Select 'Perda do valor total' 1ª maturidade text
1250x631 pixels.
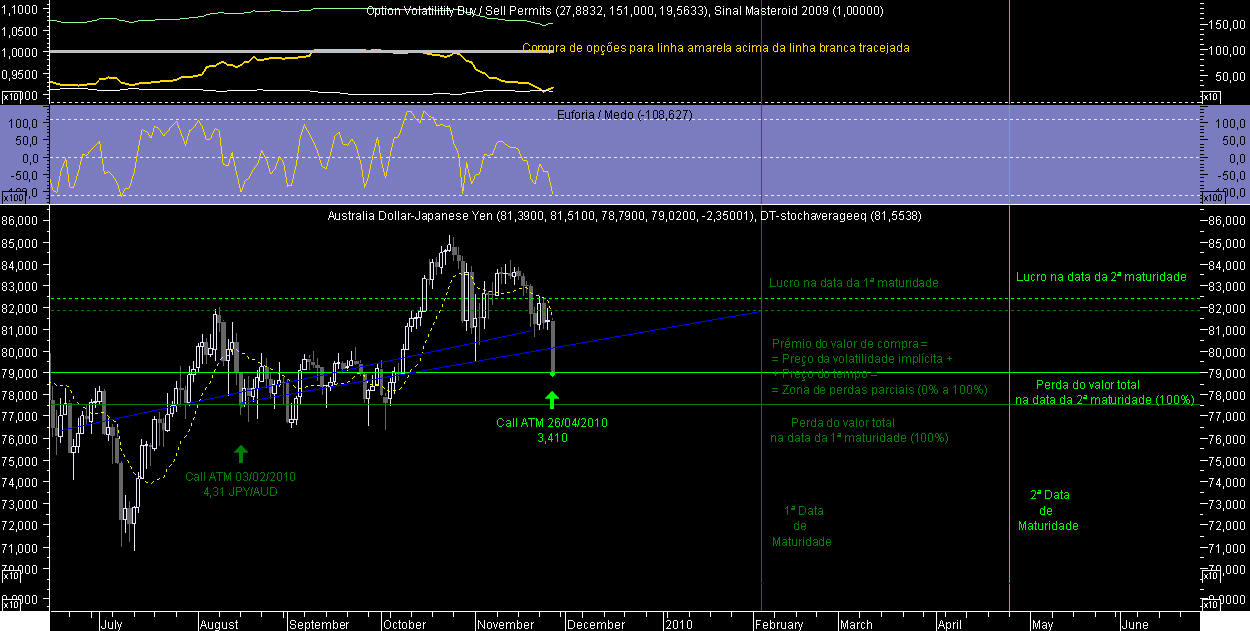(842, 422)
